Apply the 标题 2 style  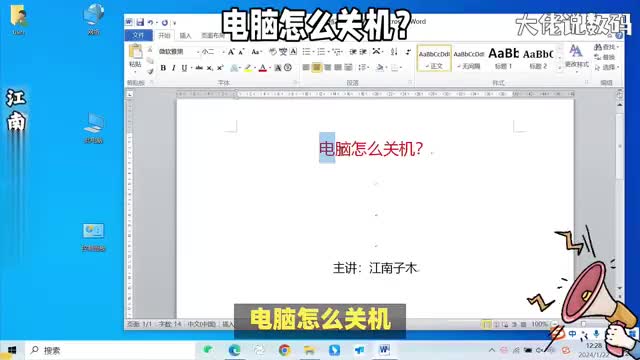pyautogui.click(x=538, y=58)
